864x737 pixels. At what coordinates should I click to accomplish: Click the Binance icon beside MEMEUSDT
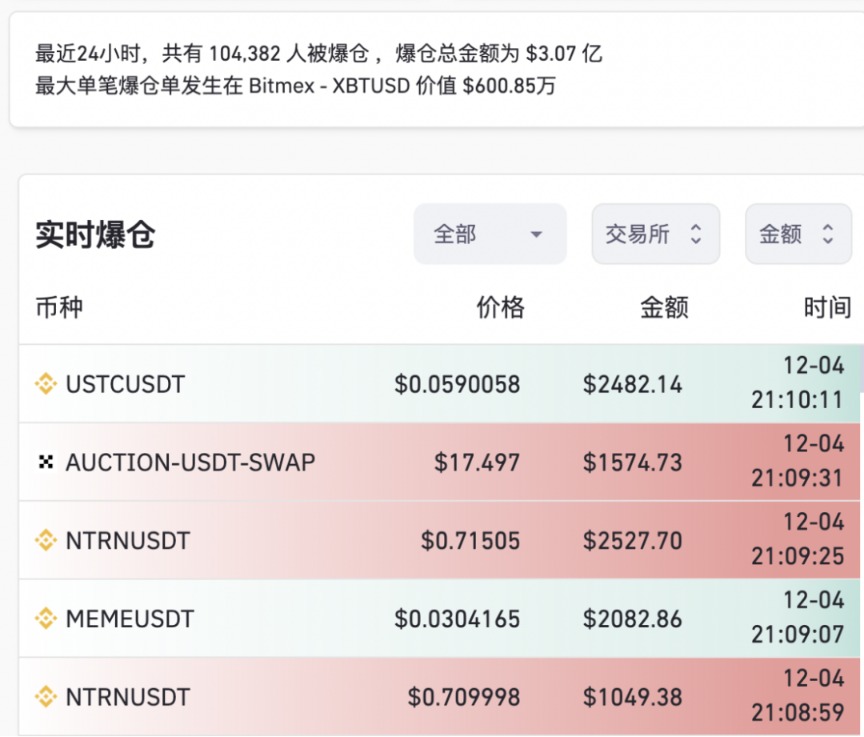45,619
